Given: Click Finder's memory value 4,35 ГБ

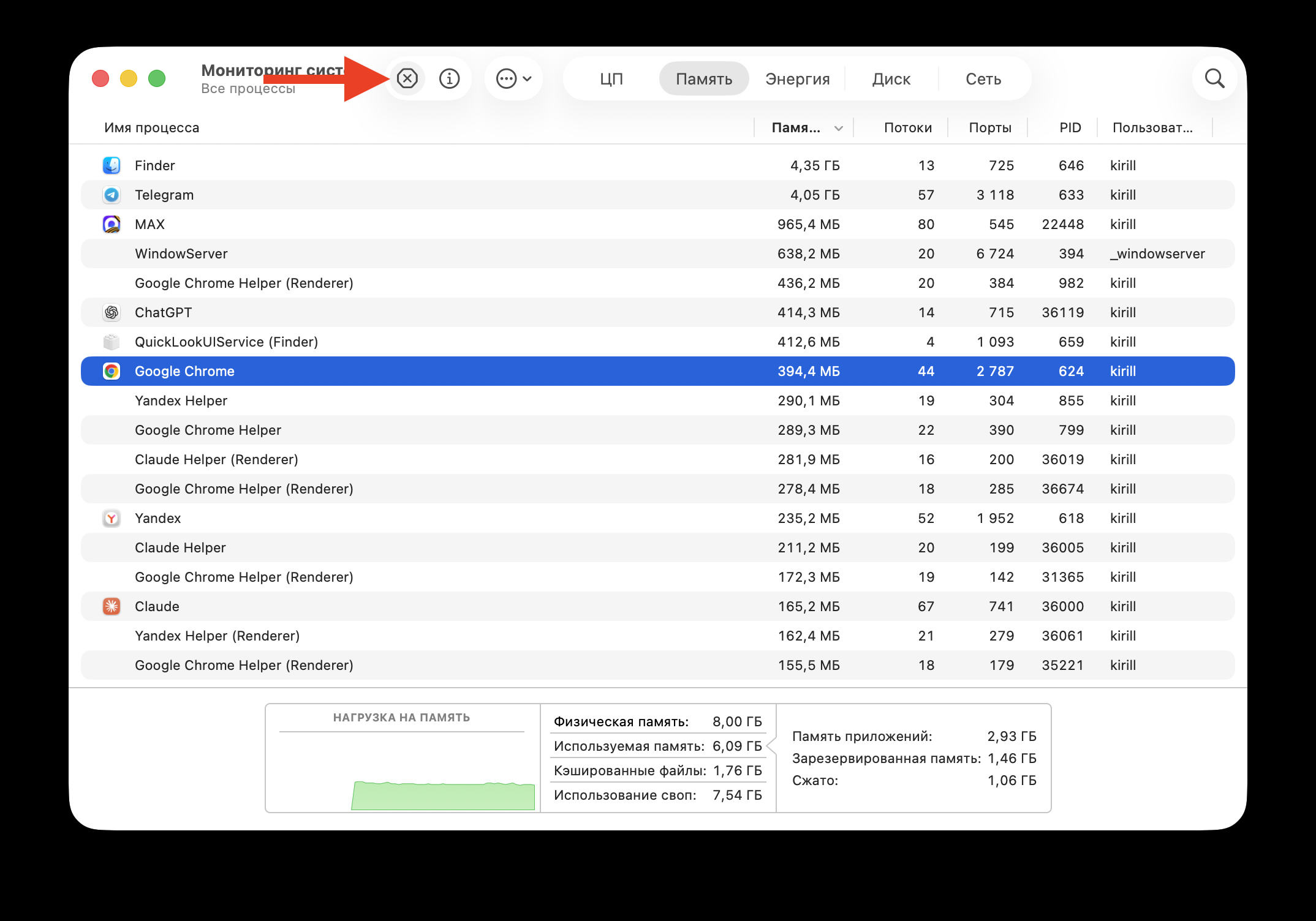Looking at the screenshot, I should [815, 165].
